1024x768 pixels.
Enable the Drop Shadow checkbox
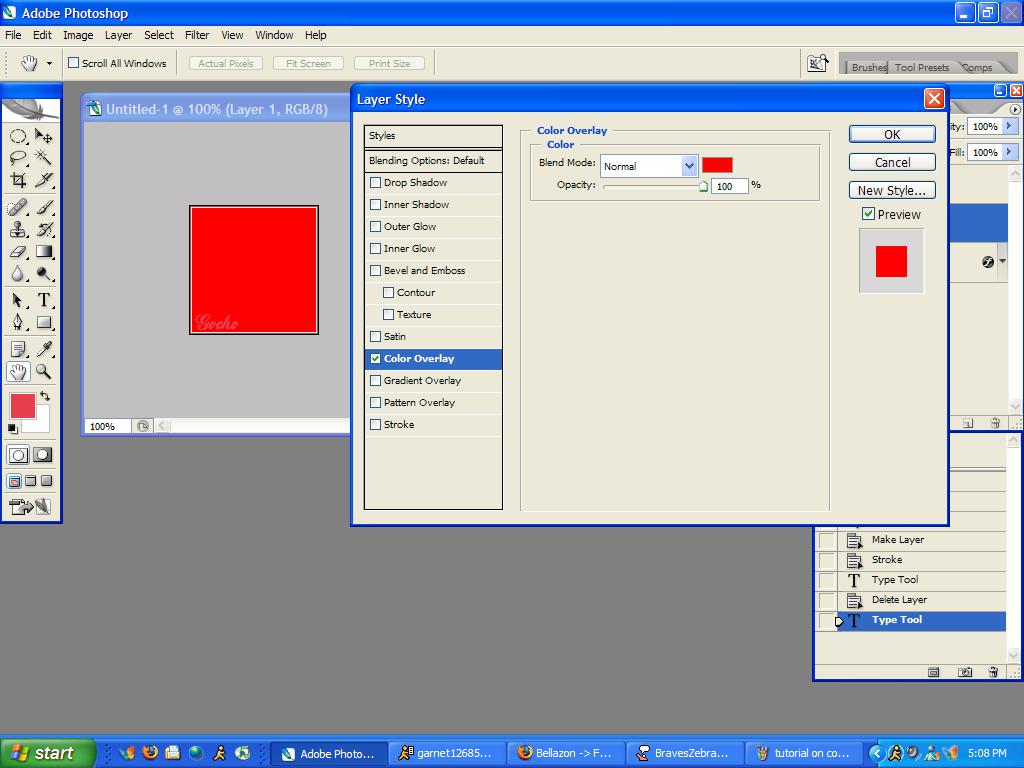376,183
